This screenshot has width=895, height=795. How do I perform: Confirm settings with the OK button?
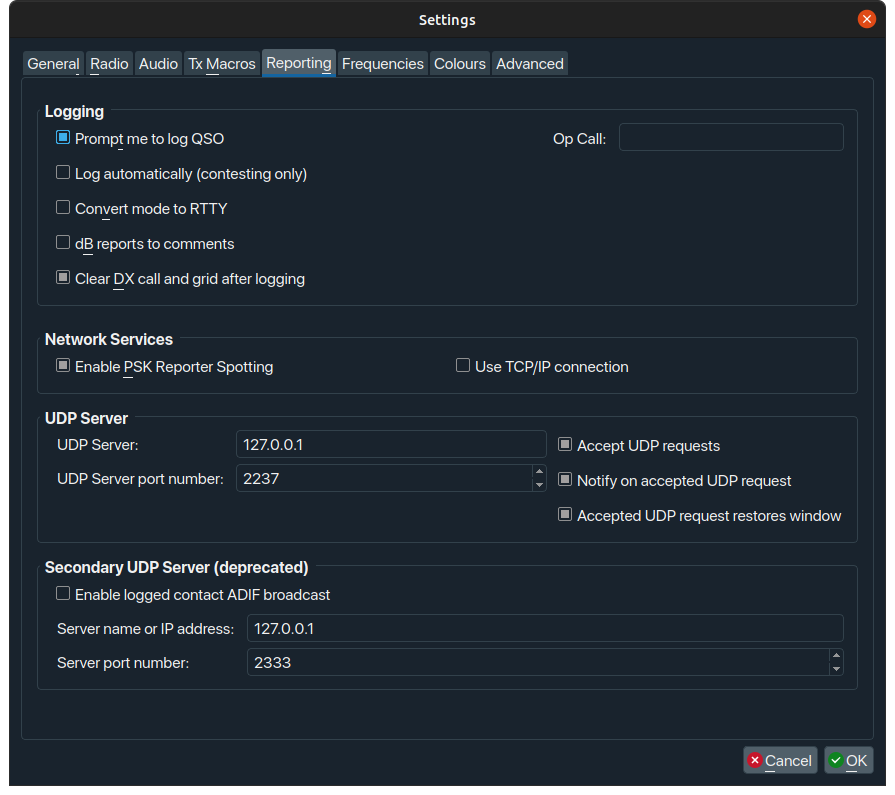[x=848, y=760]
